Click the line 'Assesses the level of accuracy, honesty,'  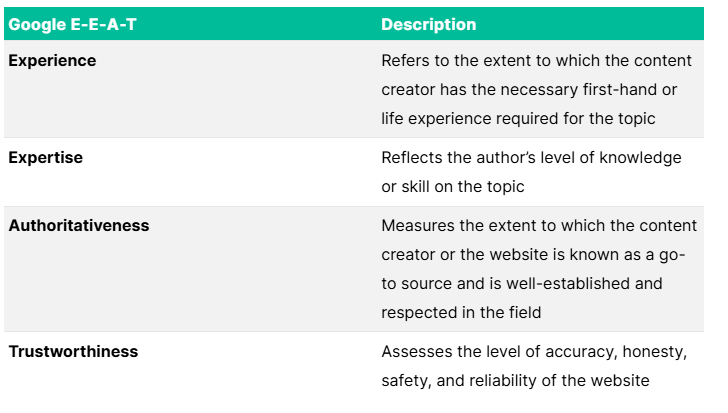click(x=531, y=352)
